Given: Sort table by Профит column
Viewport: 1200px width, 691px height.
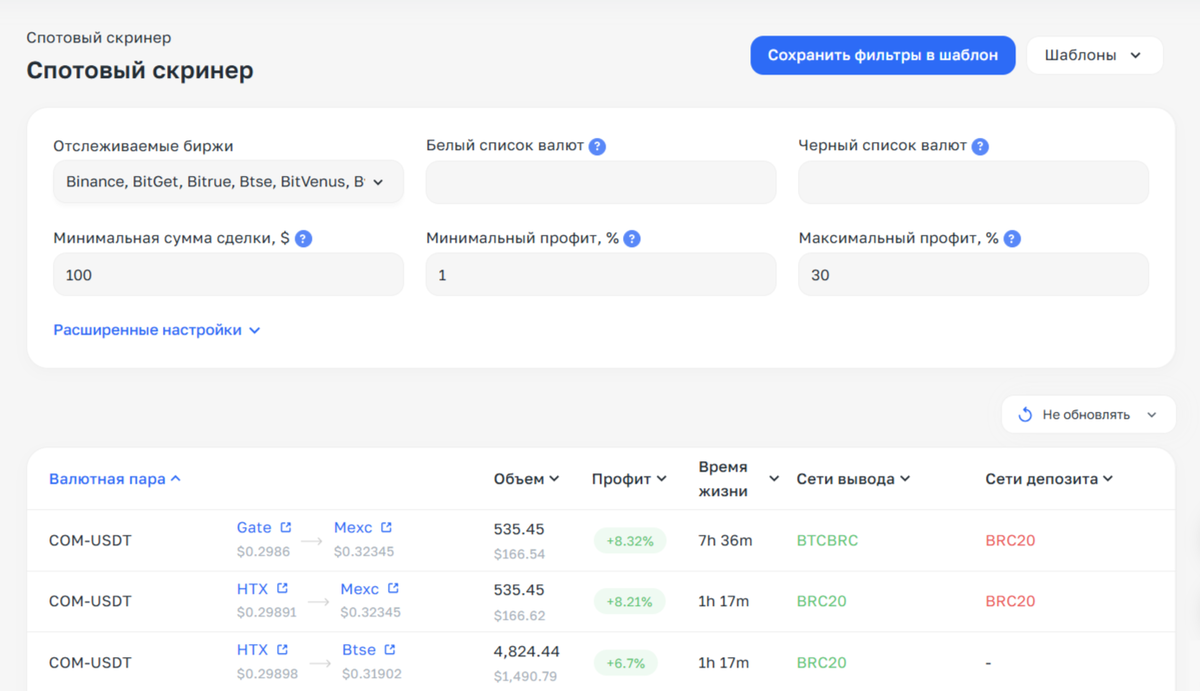Looking at the screenshot, I should 628,479.
